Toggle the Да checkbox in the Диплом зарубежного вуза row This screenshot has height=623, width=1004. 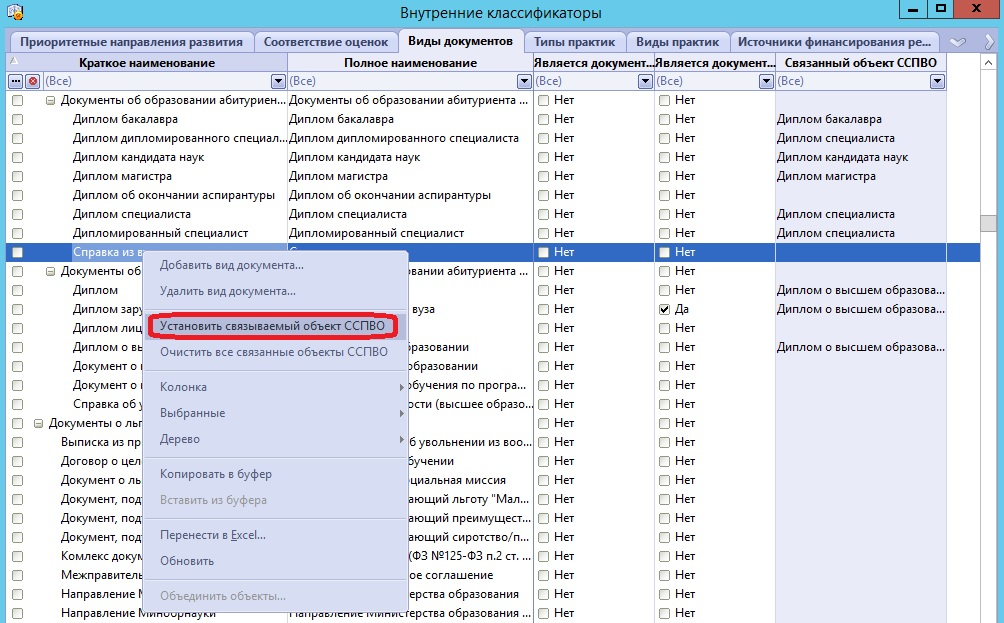pyautogui.click(x=665, y=309)
